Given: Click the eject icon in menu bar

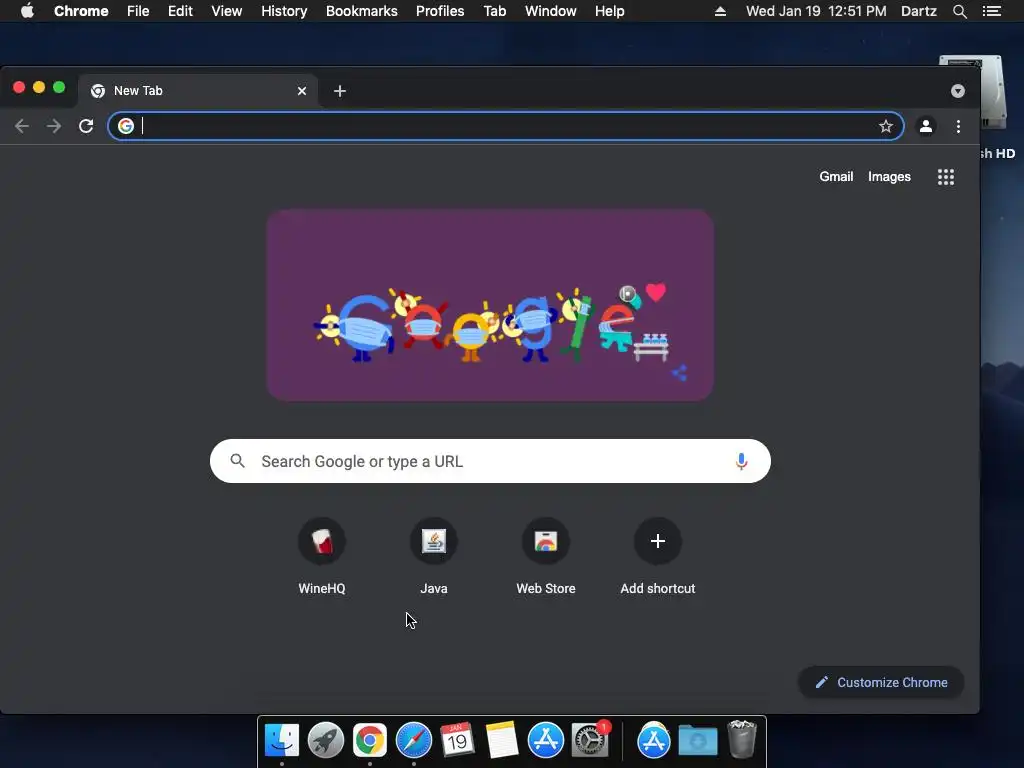Looking at the screenshot, I should pos(720,11).
